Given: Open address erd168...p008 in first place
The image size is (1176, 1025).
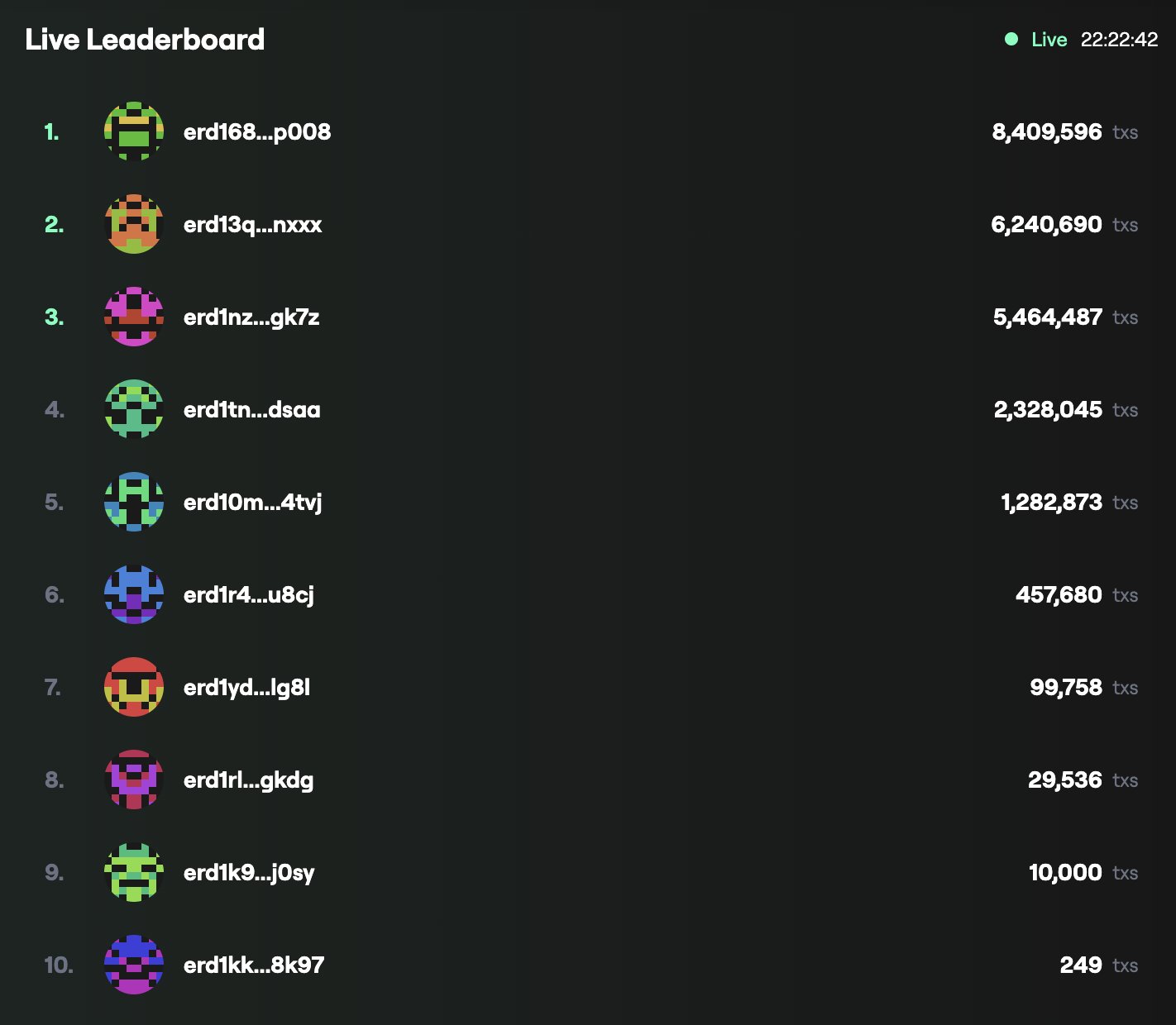Looking at the screenshot, I should tap(256, 132).
